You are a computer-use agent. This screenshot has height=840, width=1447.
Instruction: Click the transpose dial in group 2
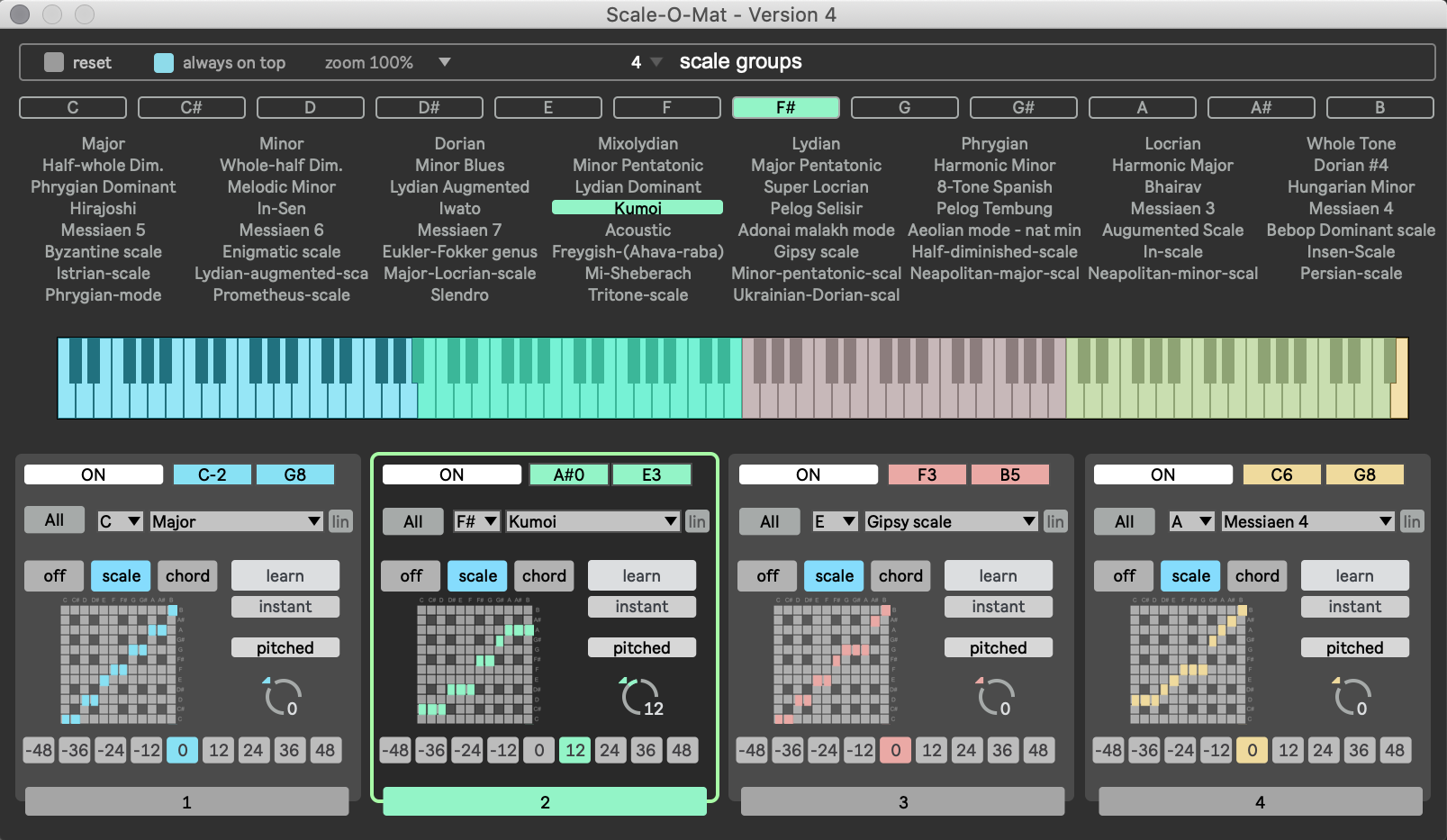(x=638, y=697)
